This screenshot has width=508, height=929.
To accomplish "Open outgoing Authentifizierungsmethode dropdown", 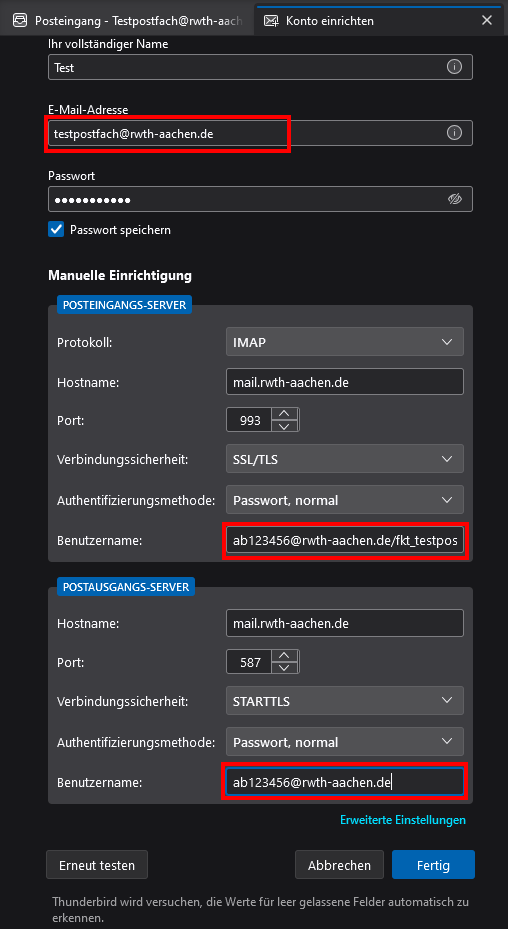I will coord(344,742).
